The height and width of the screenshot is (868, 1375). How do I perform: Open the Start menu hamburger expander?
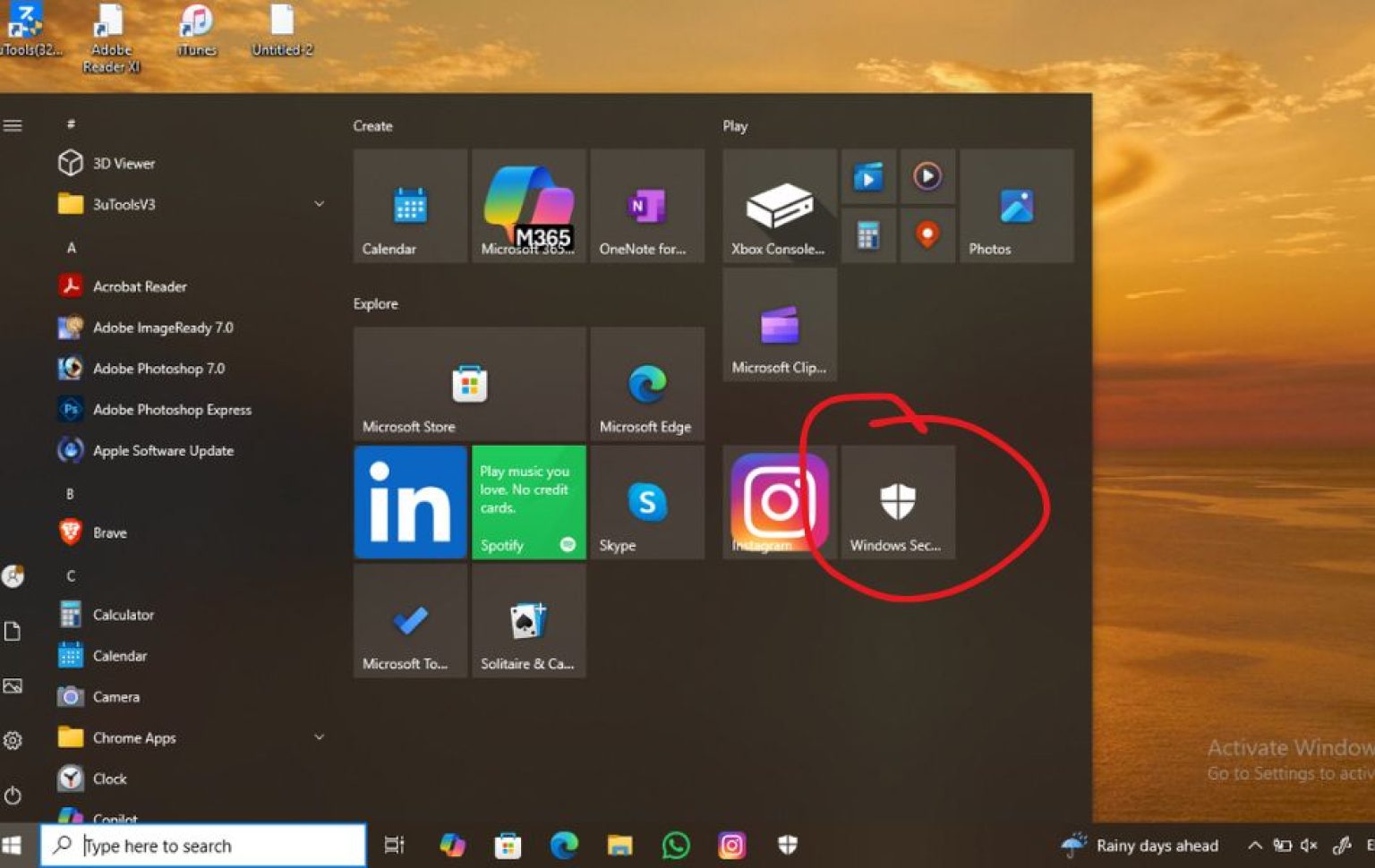point(13,125)
